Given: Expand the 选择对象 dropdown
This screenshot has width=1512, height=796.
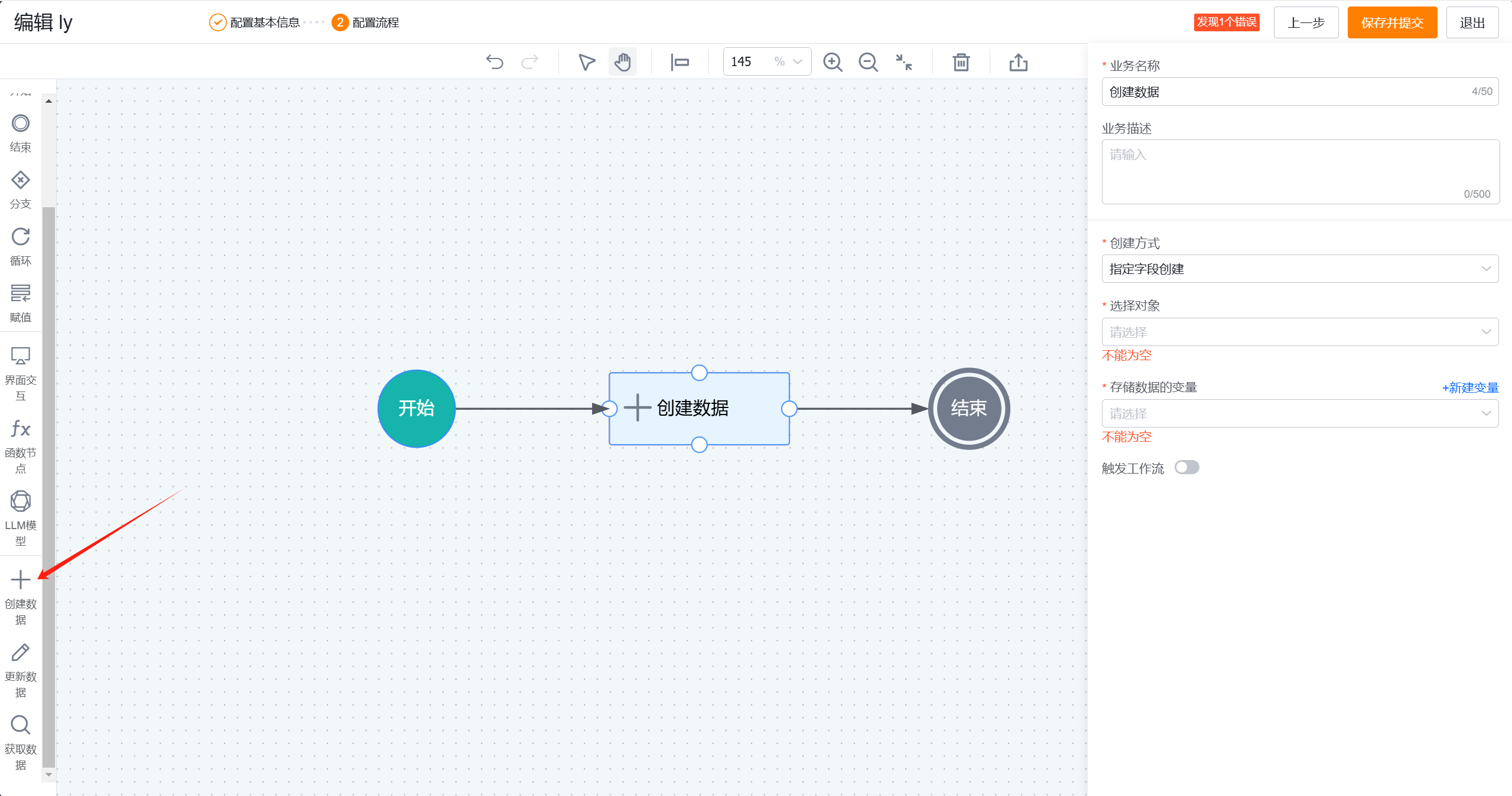Looking at the screenshot, I should 1299,332.
